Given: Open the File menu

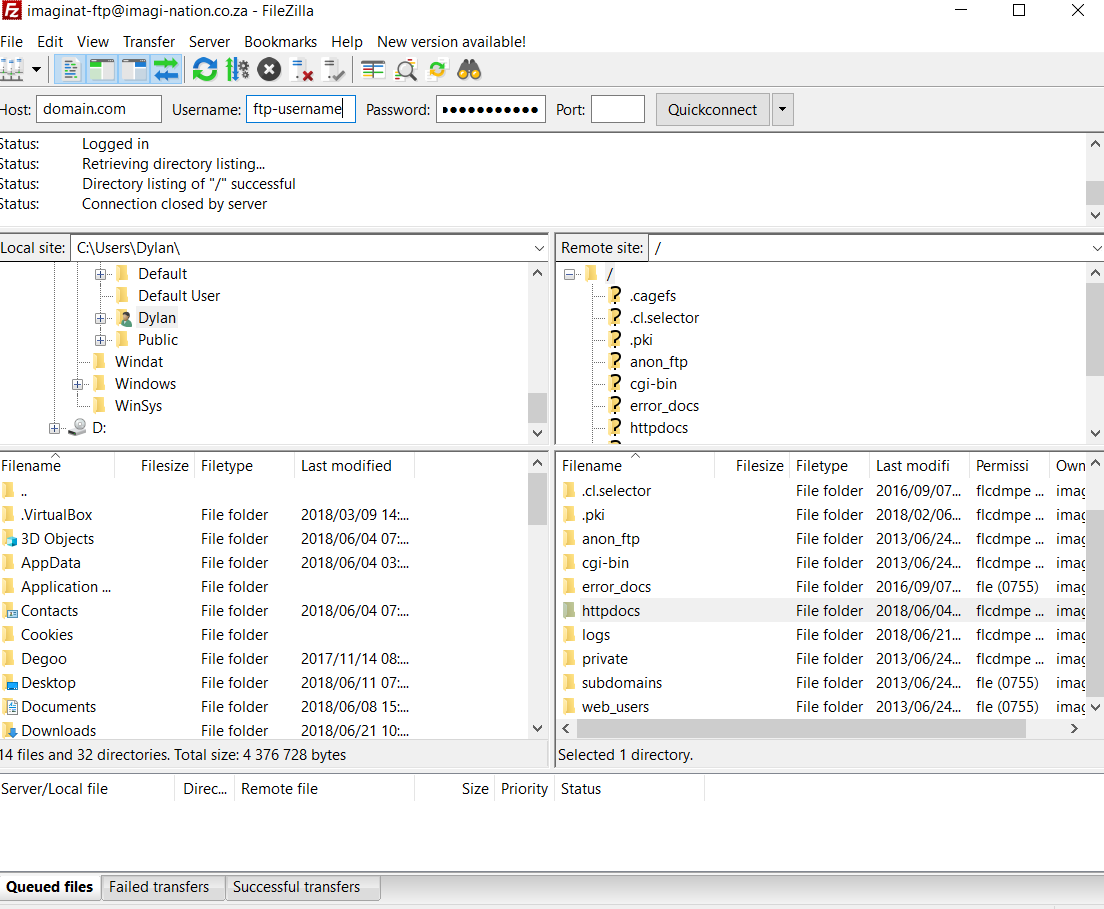Looking at the screenshot, I should 11,42.
